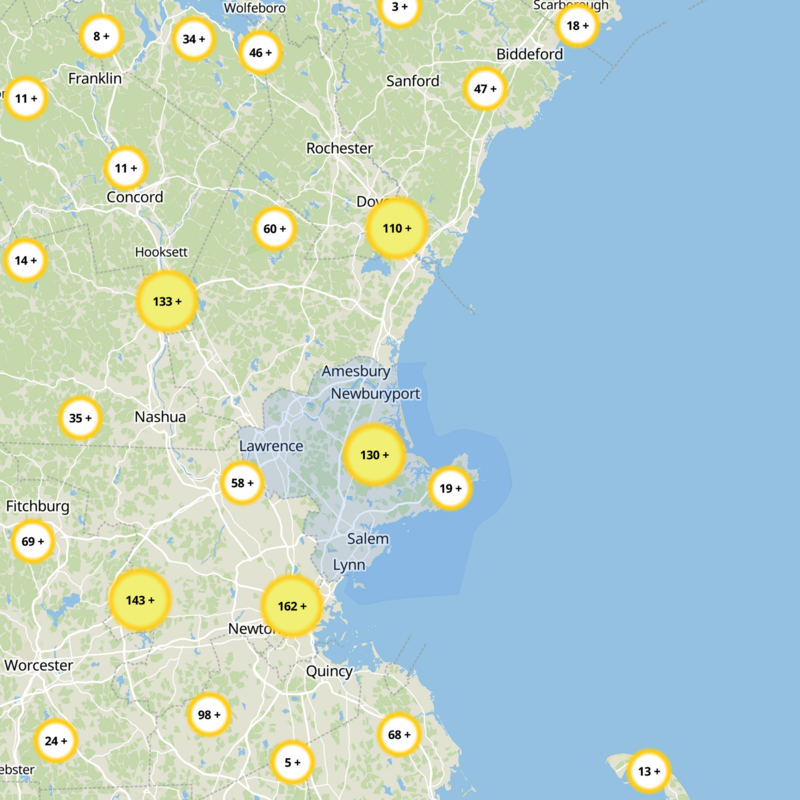Open the 46 + cluster marker
Image resolution: width=800 pixels, height=800 pixels.
(260, 53)
